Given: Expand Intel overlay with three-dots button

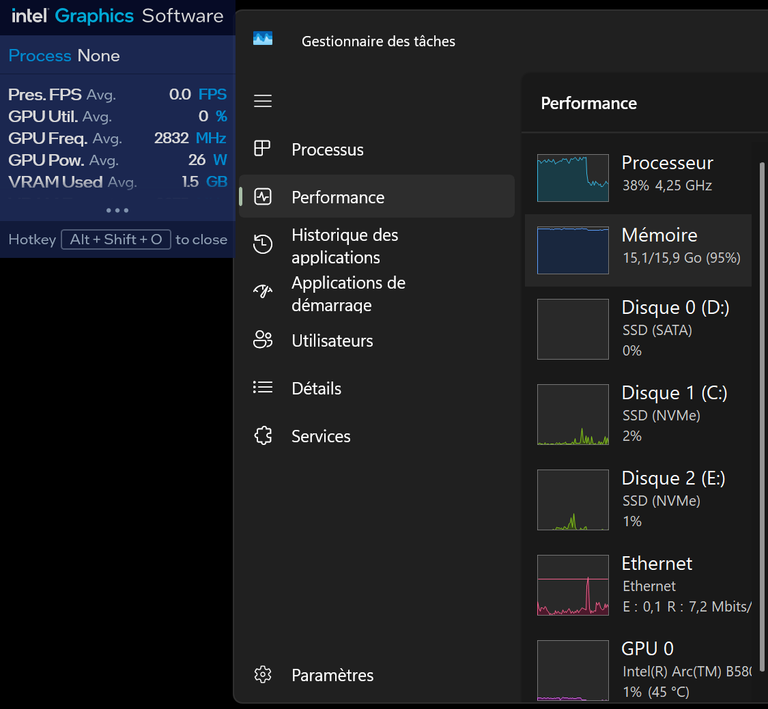Looking at the screenshot, I should tap(118, 211).
